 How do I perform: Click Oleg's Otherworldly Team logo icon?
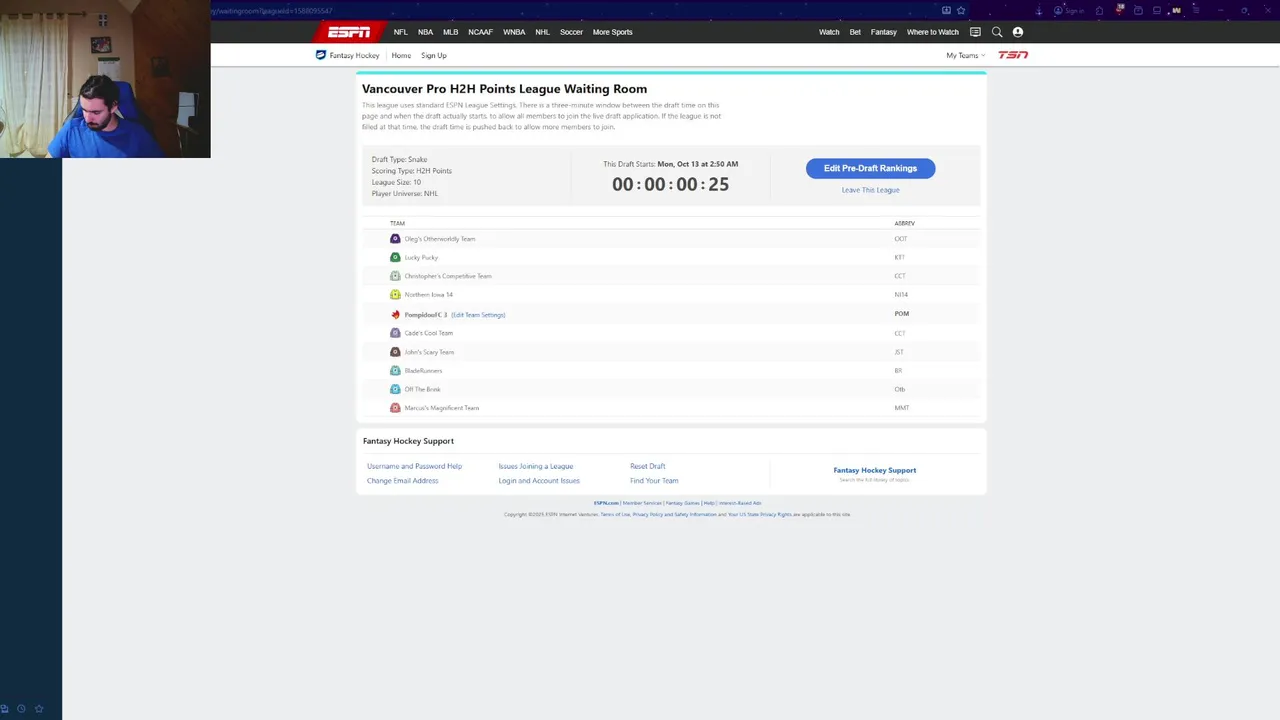395,239
